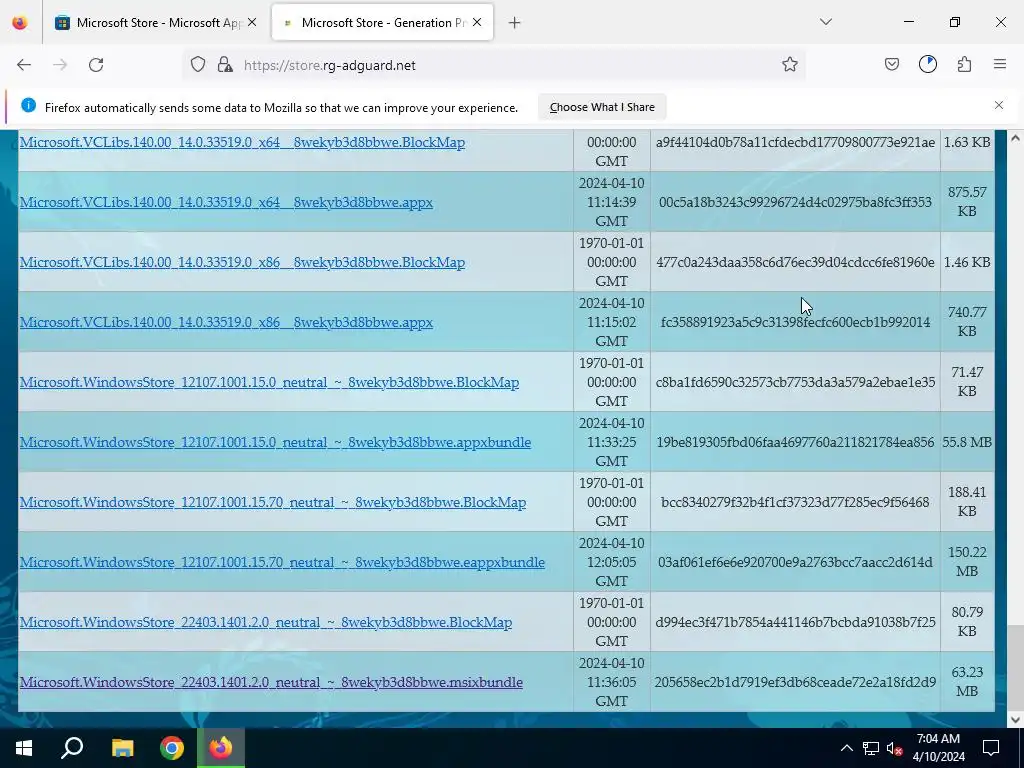Open the Firefox account icon

point(927,64)
